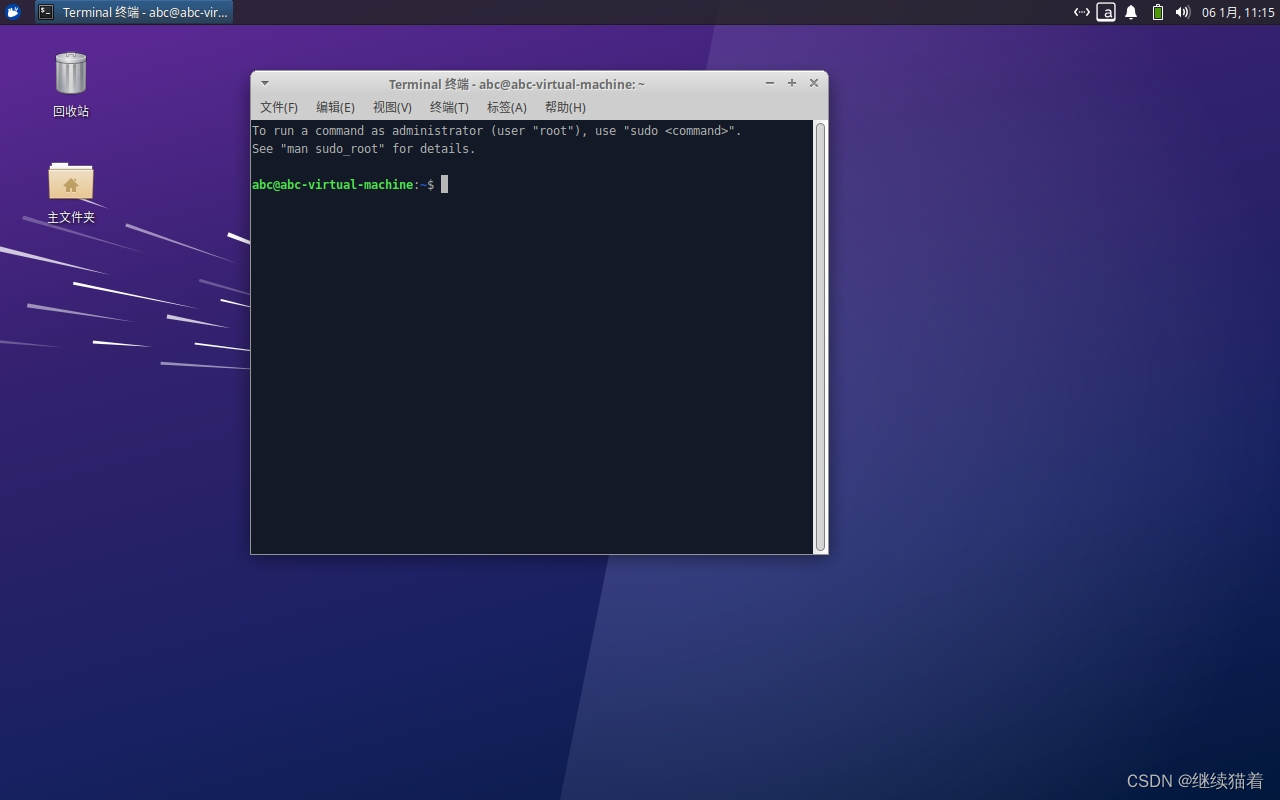Viewport: 1280px width, 800px height.
Task: Click the terminal prompt input area
Action: (443, 184)
